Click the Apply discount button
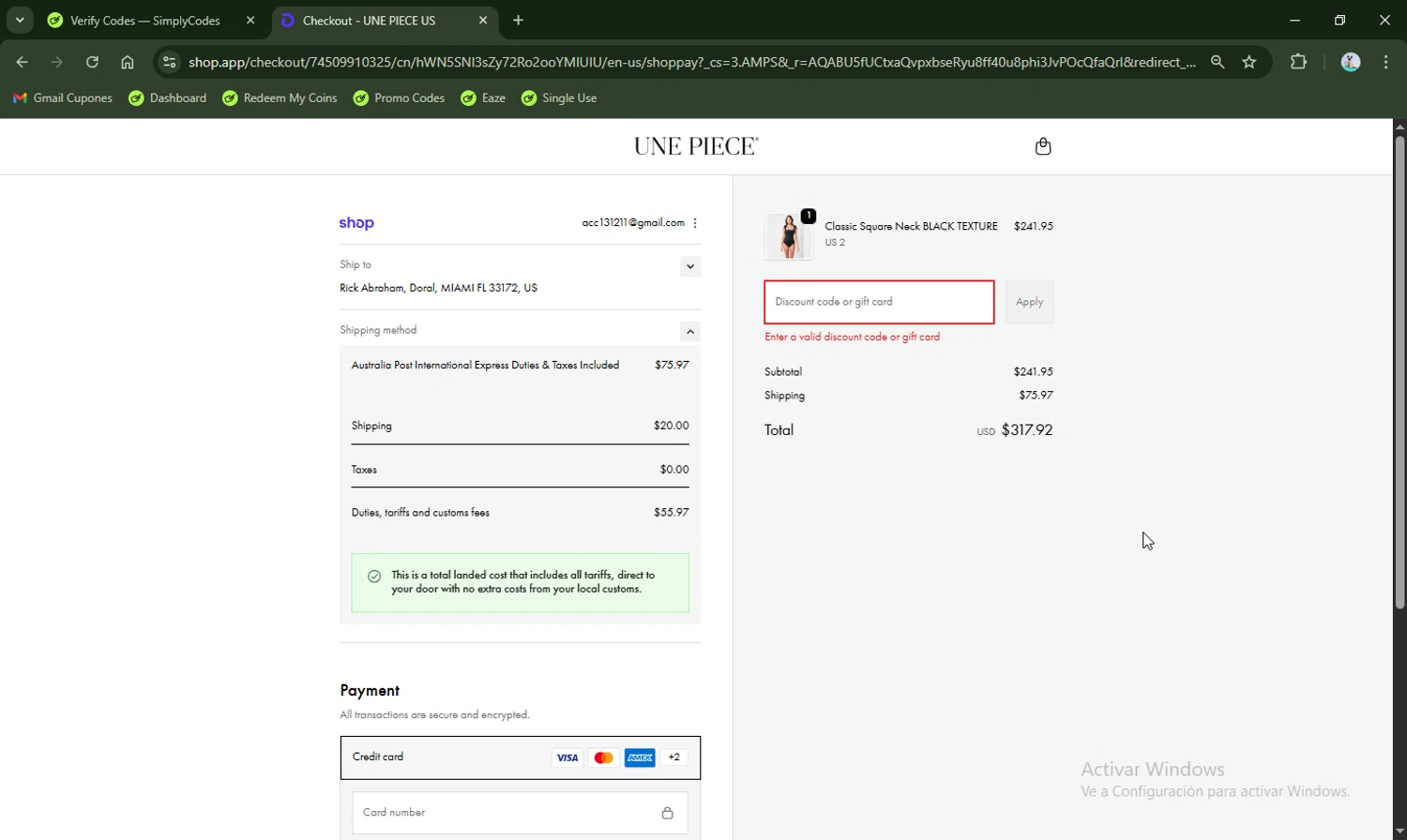The height and width of the screenshot is (840, 1407). tap(1029, 302)
